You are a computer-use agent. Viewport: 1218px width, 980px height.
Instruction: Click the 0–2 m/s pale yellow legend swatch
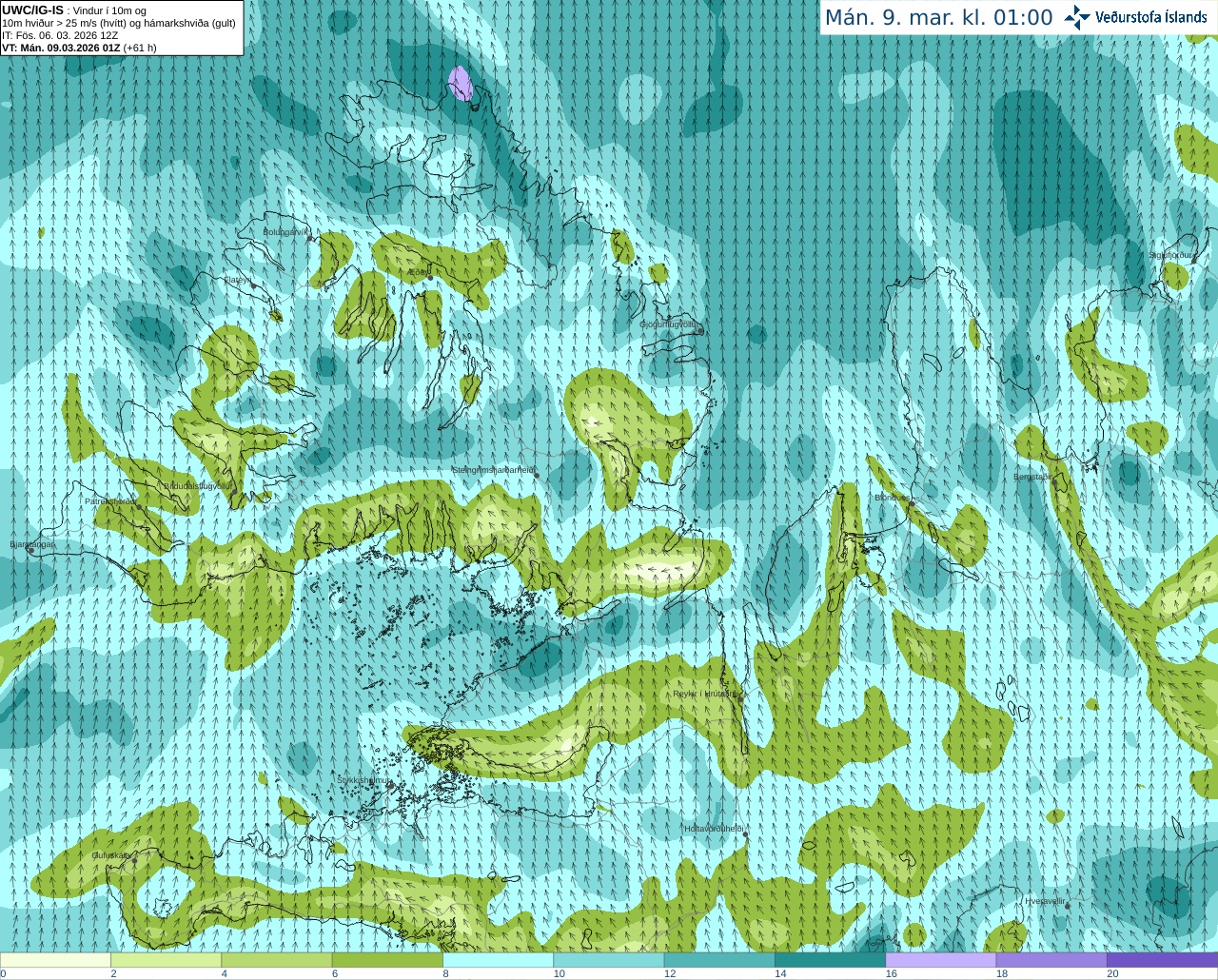pos(55,960)
